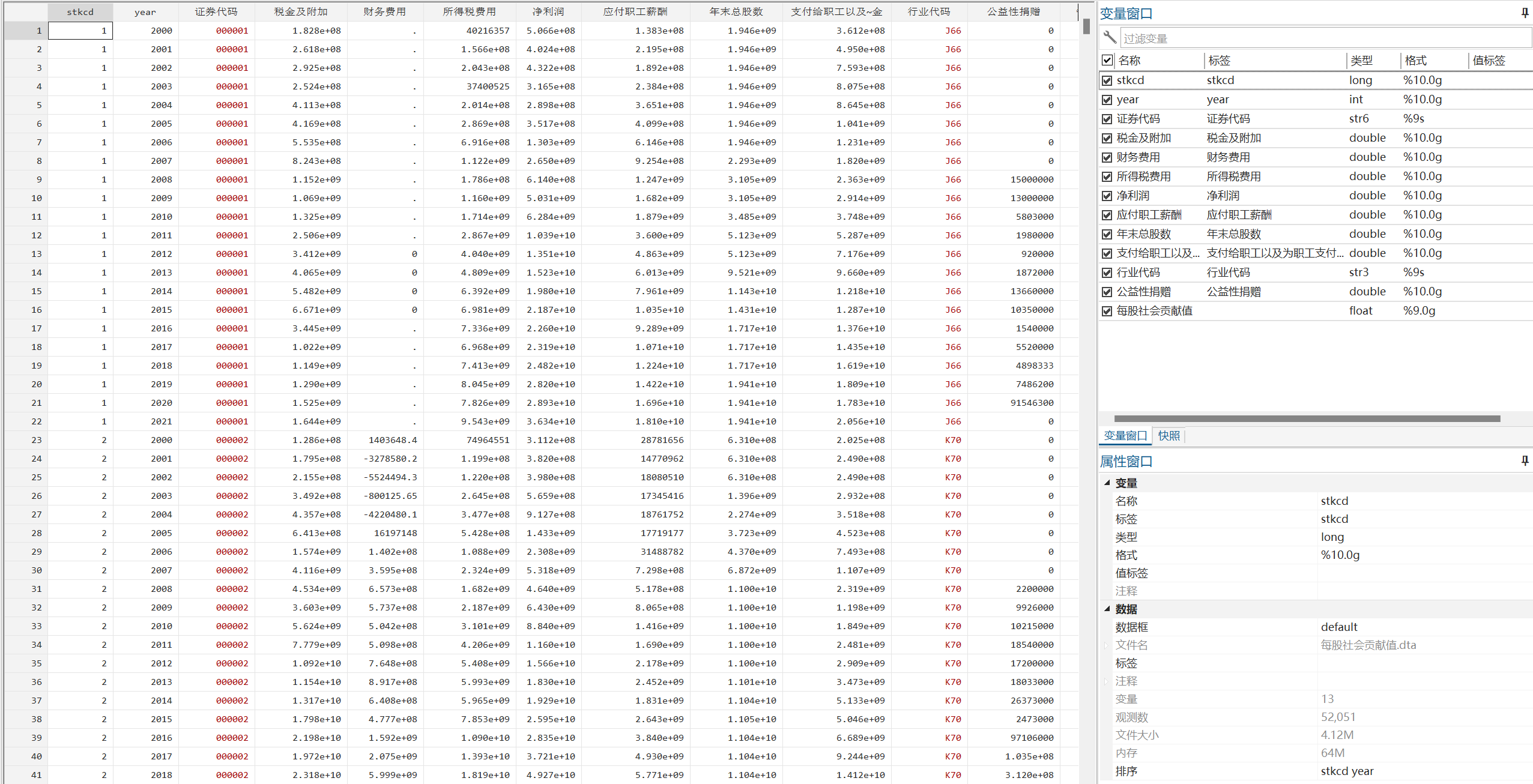Toggle the select-all checkbox beside 名称
Viewport: 1533px width, 784px height.
(x=1107, y=60)
